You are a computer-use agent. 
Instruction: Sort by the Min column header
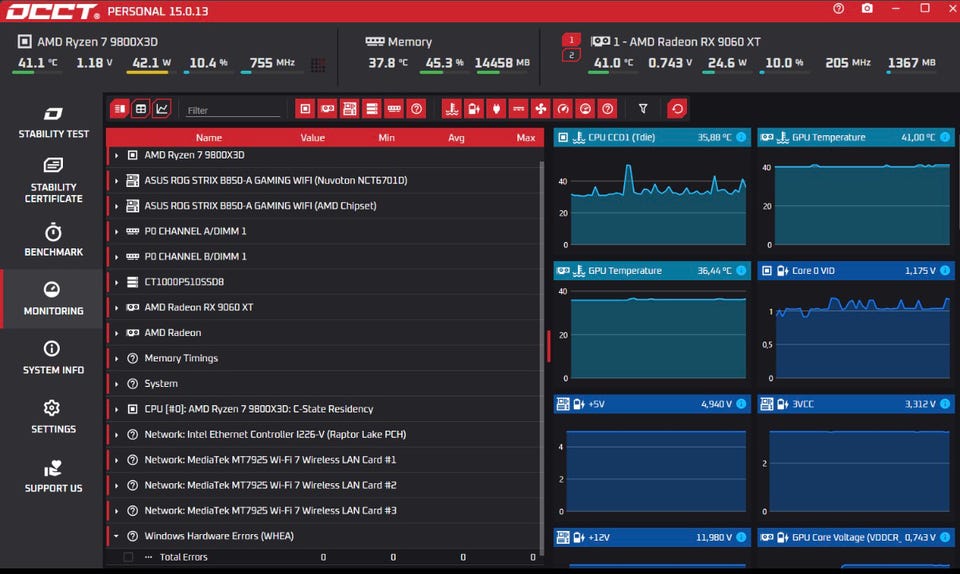tap(386, 138)
